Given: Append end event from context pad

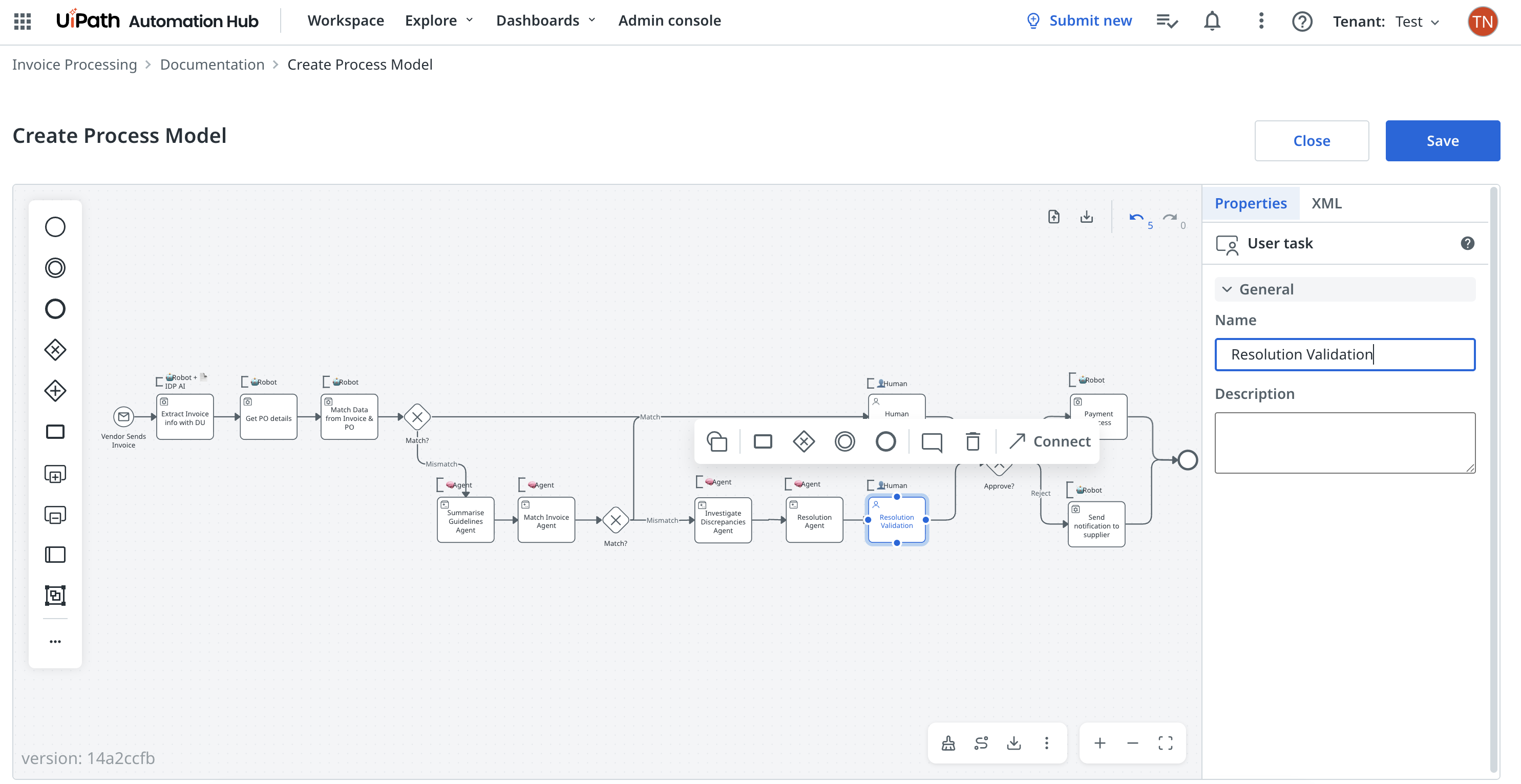Looking at the screenshot, I should (x=885, y=441).
